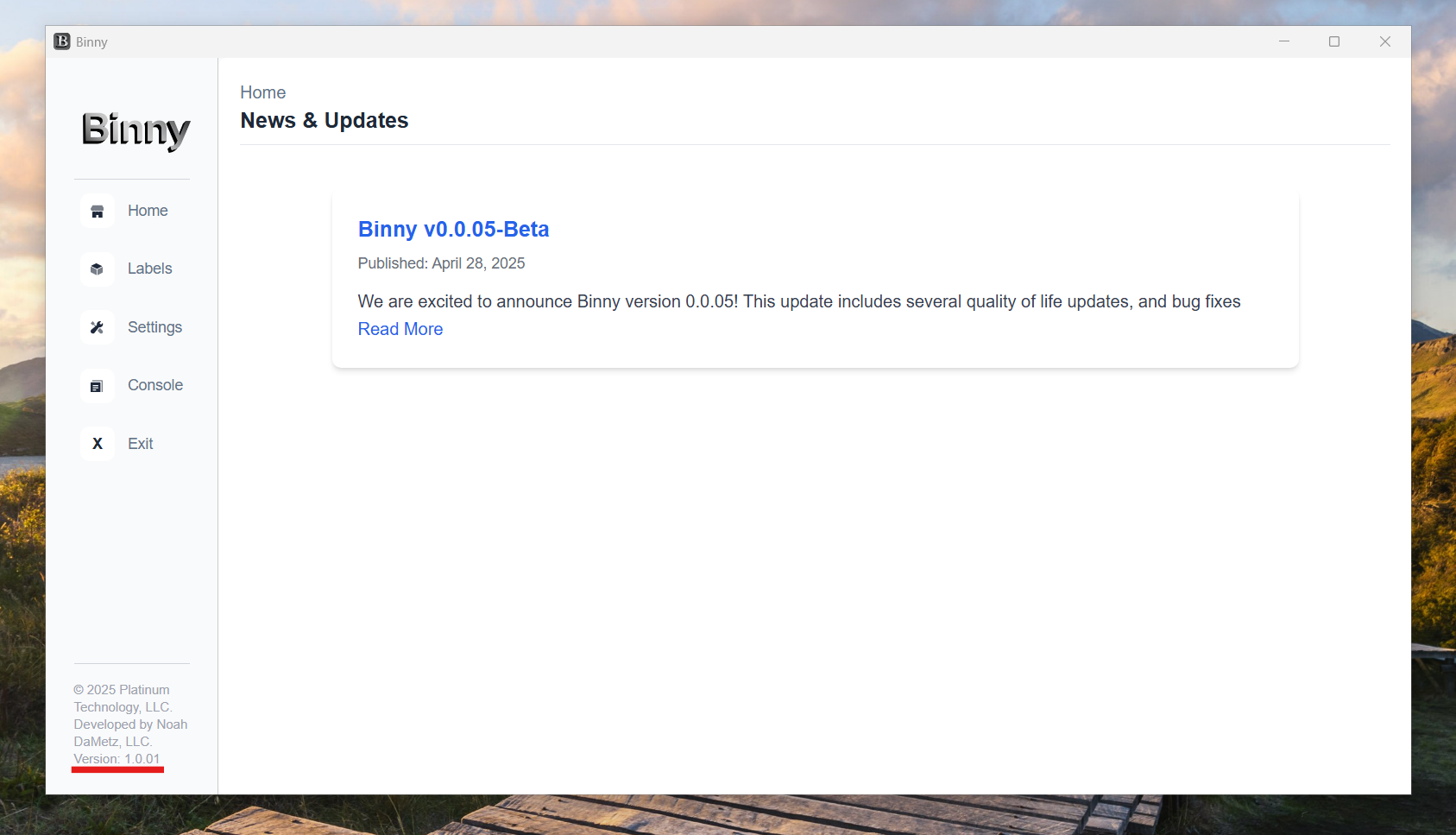Select Exit in the sidebar

coord(141,444)
